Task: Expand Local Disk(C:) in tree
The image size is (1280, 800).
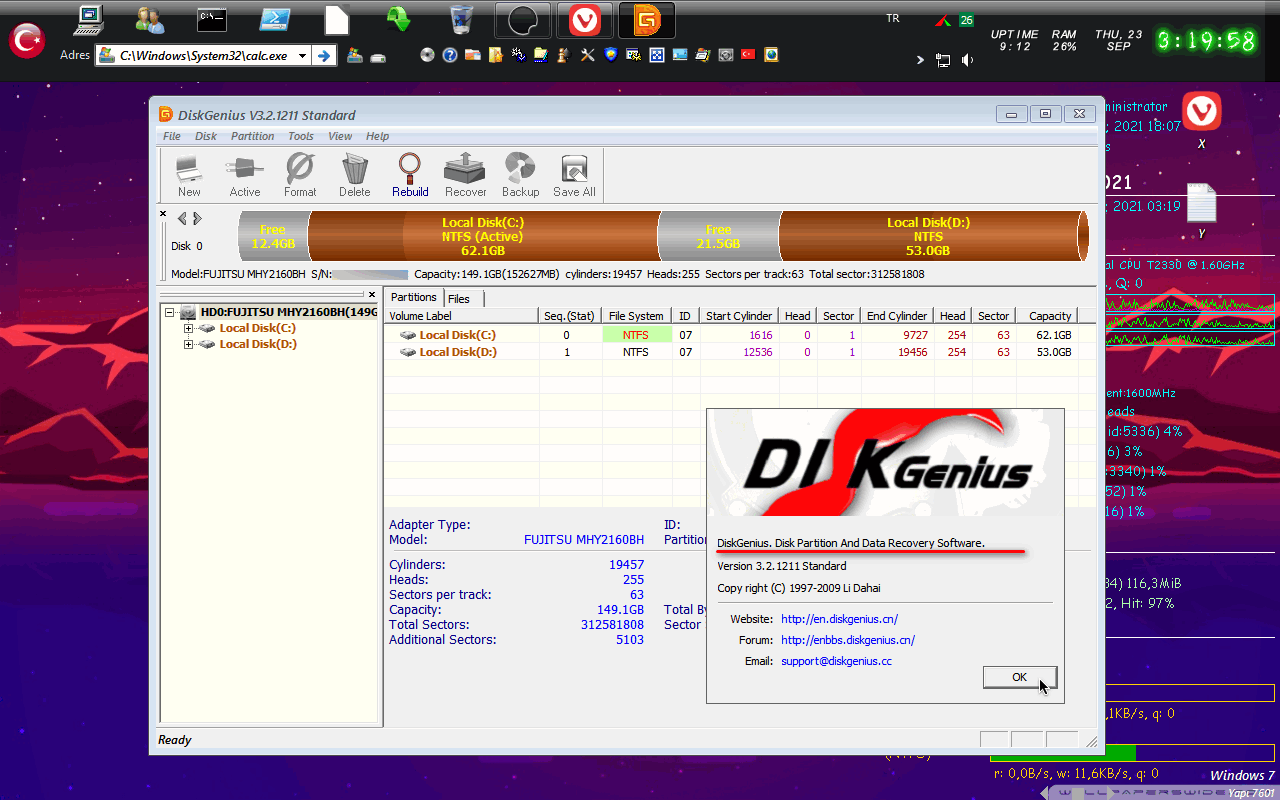Action: click(x=188, y=328)
